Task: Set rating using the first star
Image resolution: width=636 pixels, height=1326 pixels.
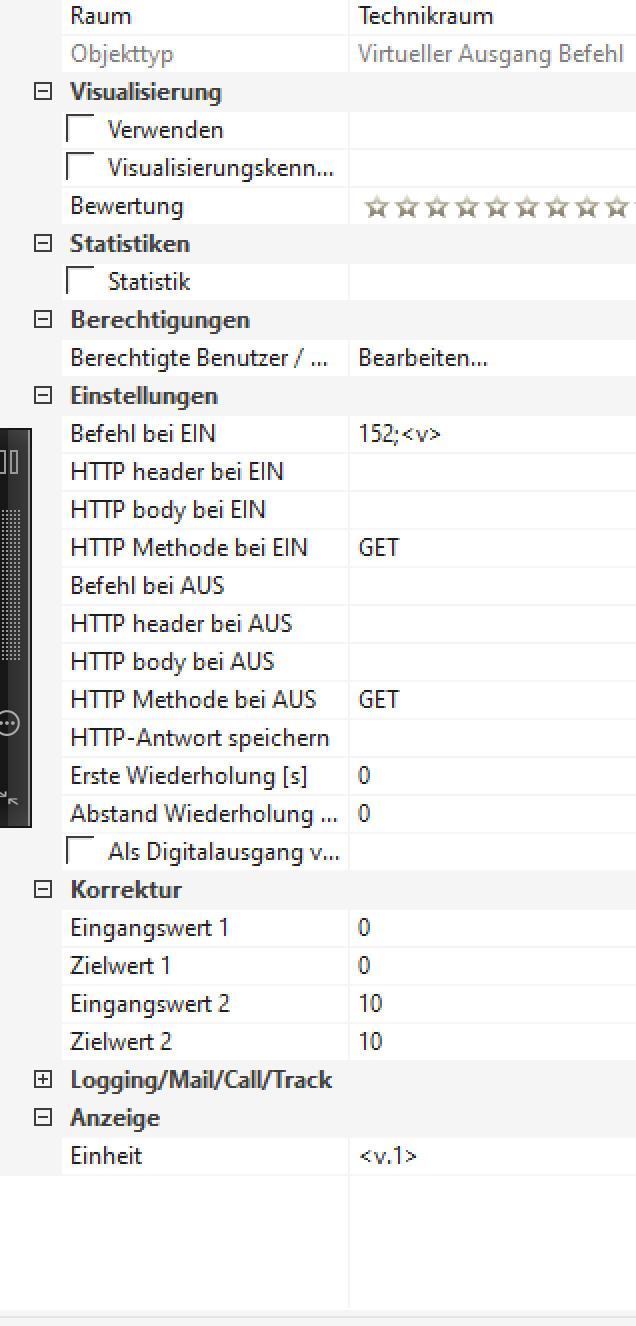Action: point(376,207)
